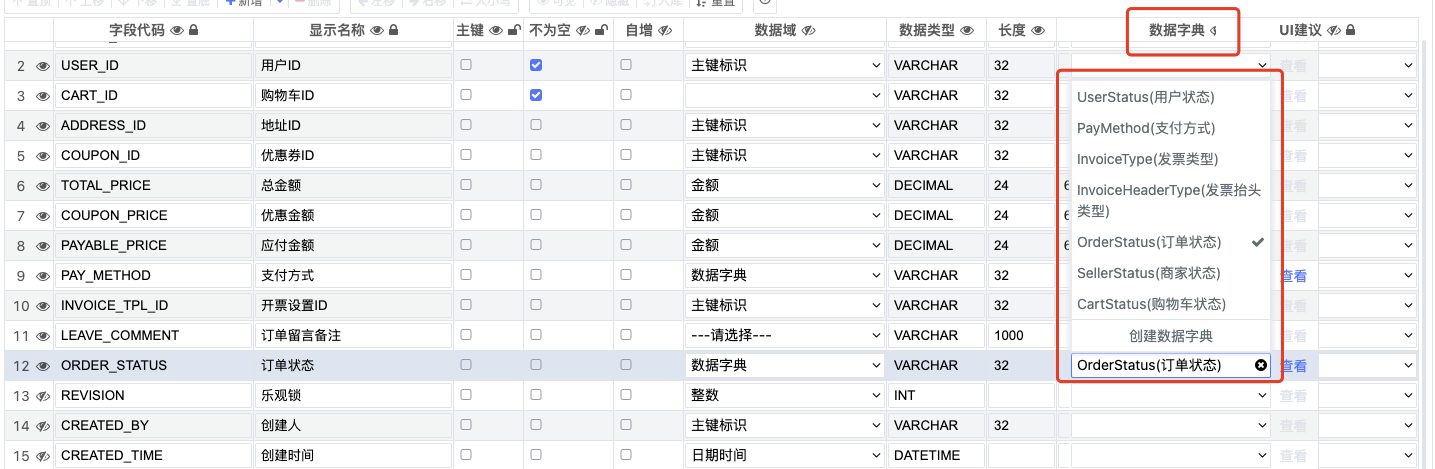
Task: Open the 数据域 dropdown showing 金额 for TOTAL_PRICE
Action: [x=784, y=186]
